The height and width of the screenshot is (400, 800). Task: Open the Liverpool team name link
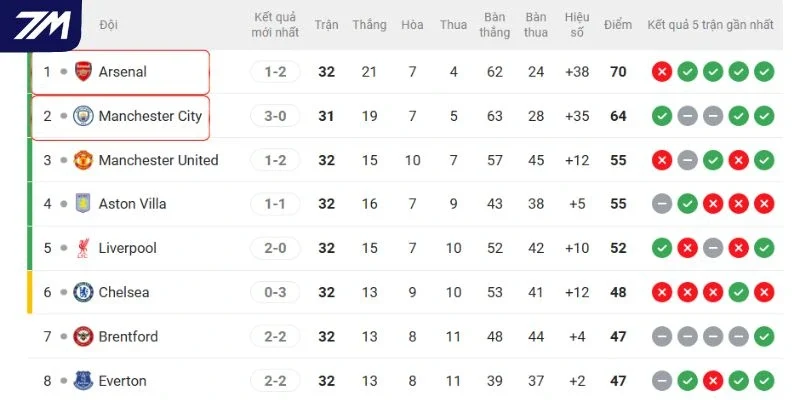point(128,248)
